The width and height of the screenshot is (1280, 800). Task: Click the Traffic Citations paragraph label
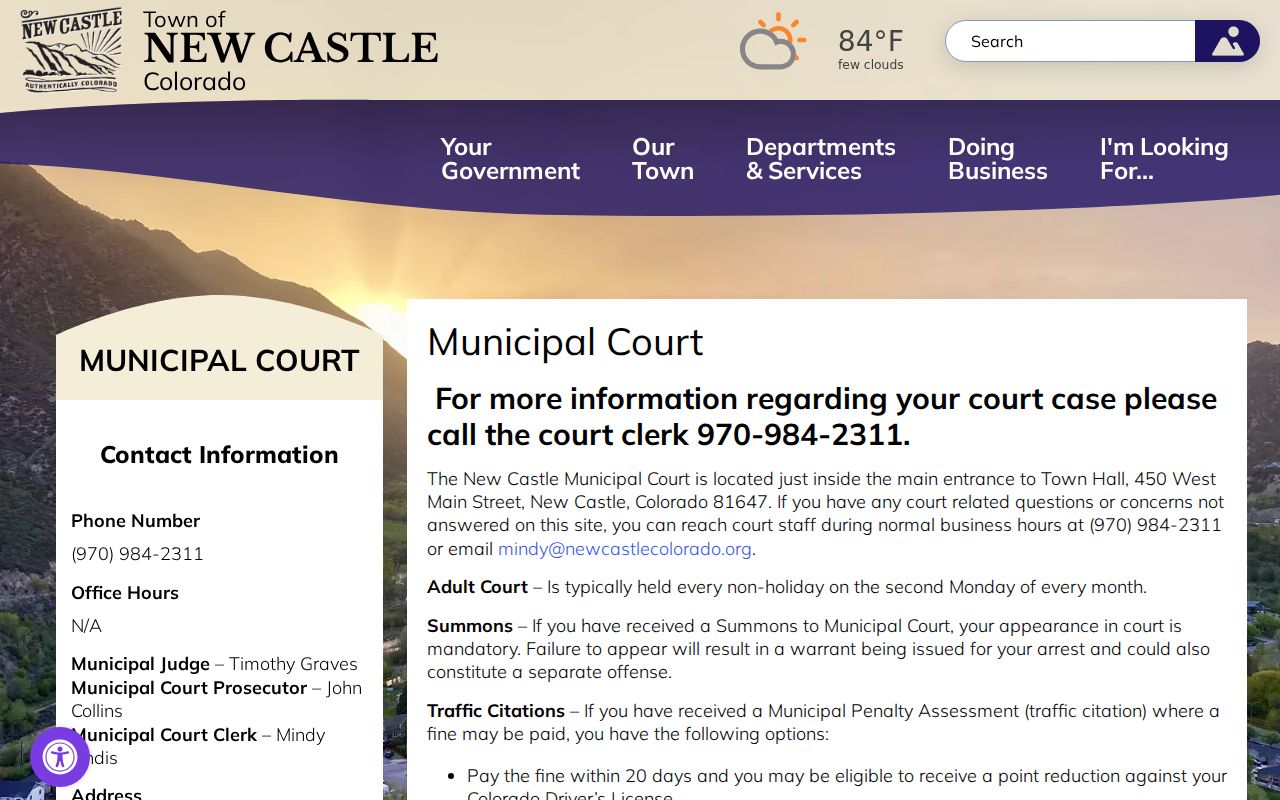pos(496,711)
